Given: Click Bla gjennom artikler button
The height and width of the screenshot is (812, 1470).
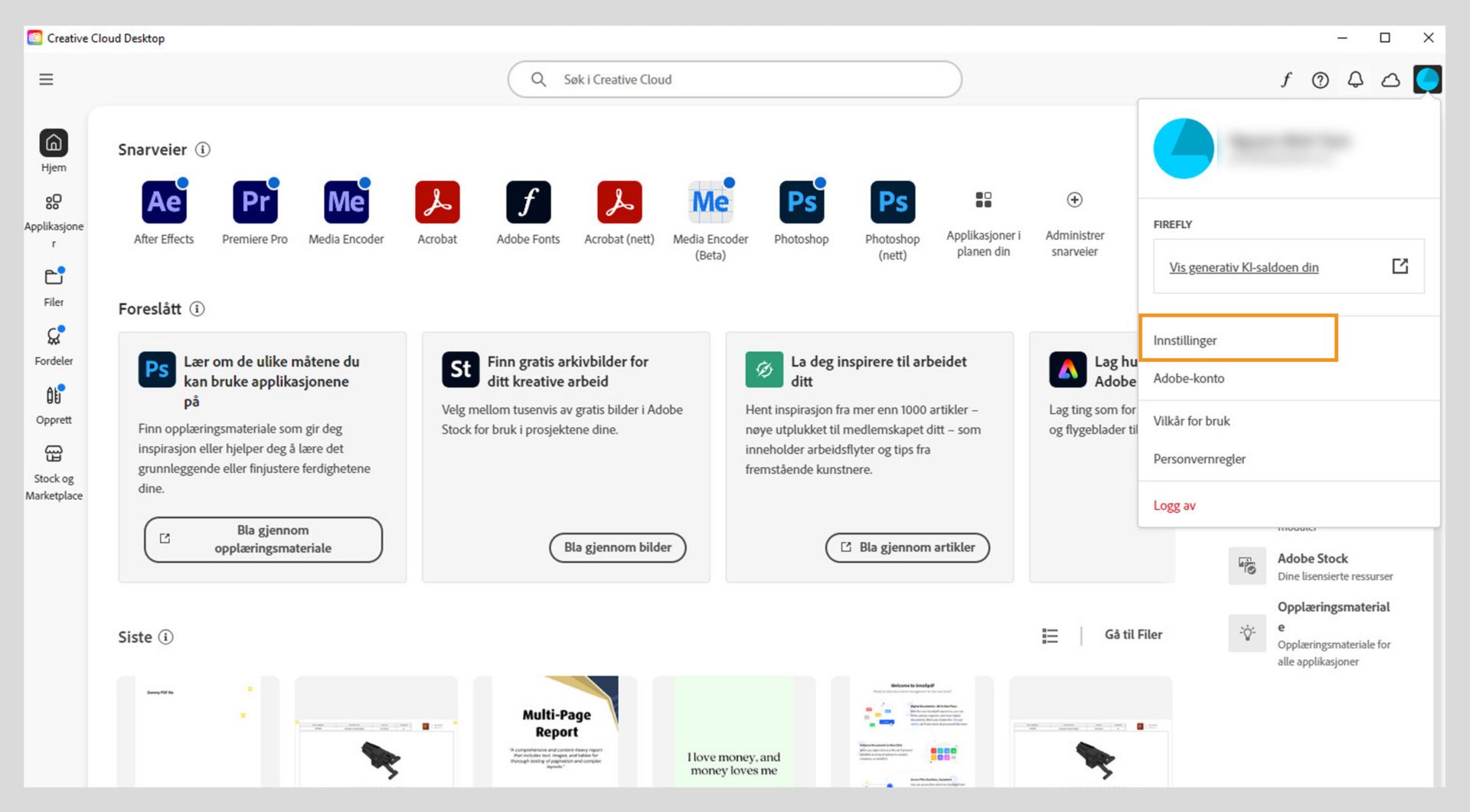Looking at the screenshot, I should click(907, 548).
